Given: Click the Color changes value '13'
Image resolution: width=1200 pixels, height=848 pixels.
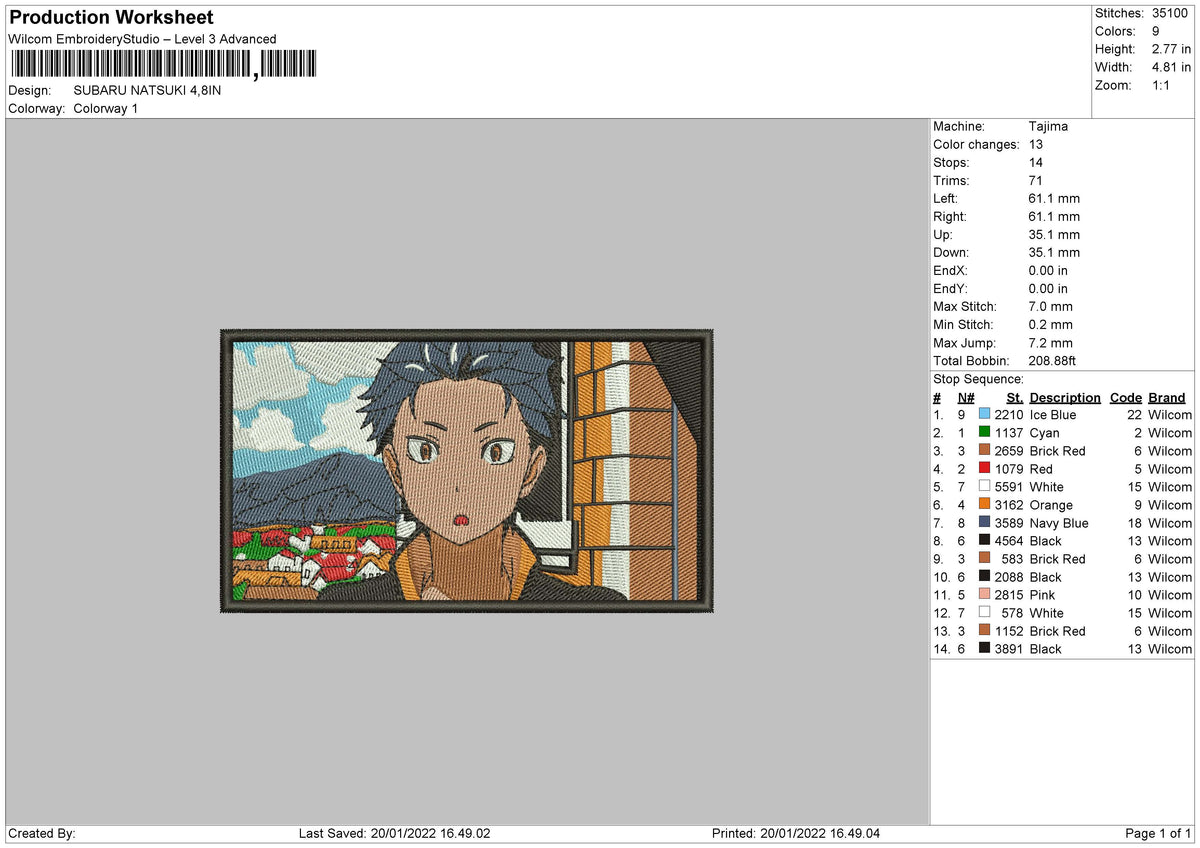Looking at the screenshot, I should point(1036,145).
